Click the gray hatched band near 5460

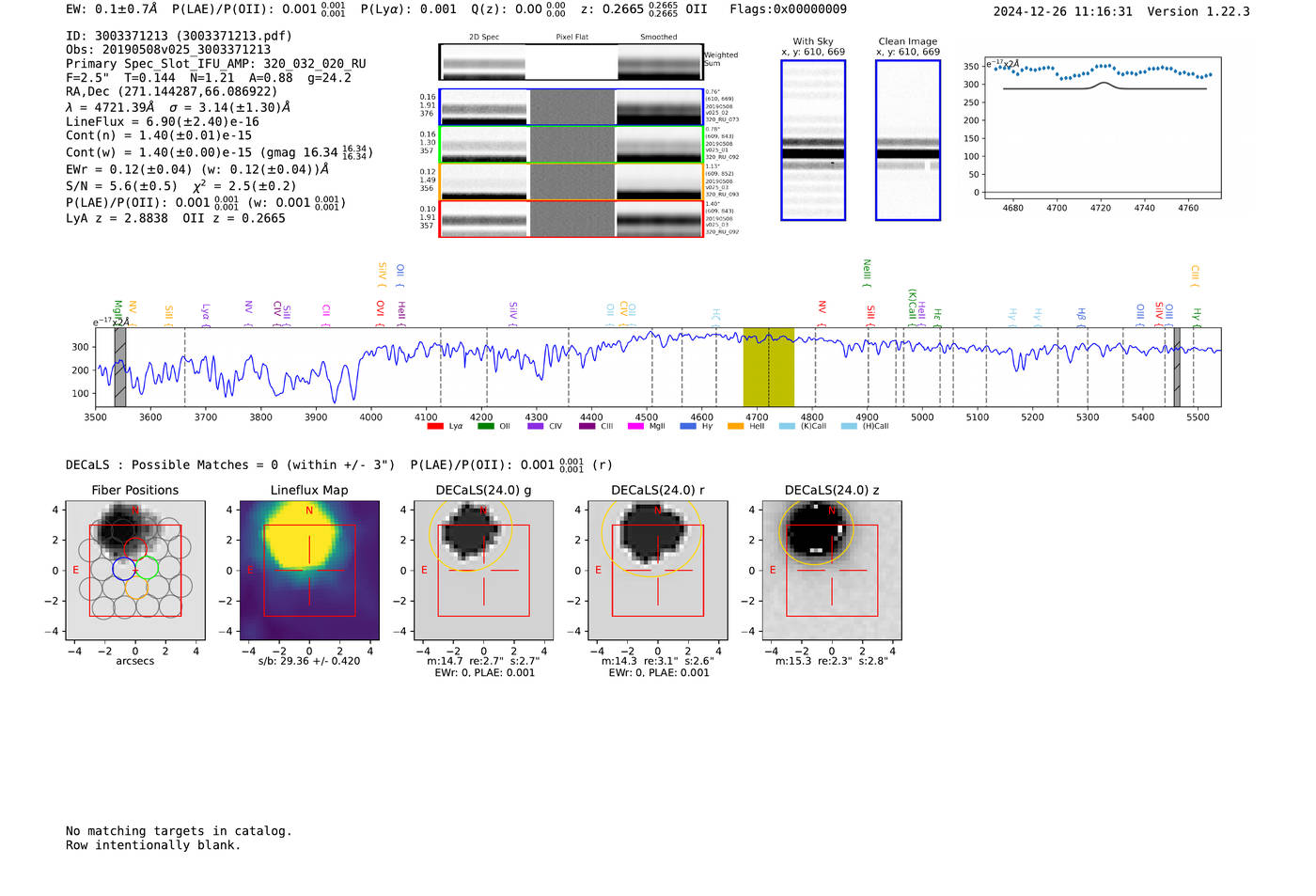point(1176,368)
